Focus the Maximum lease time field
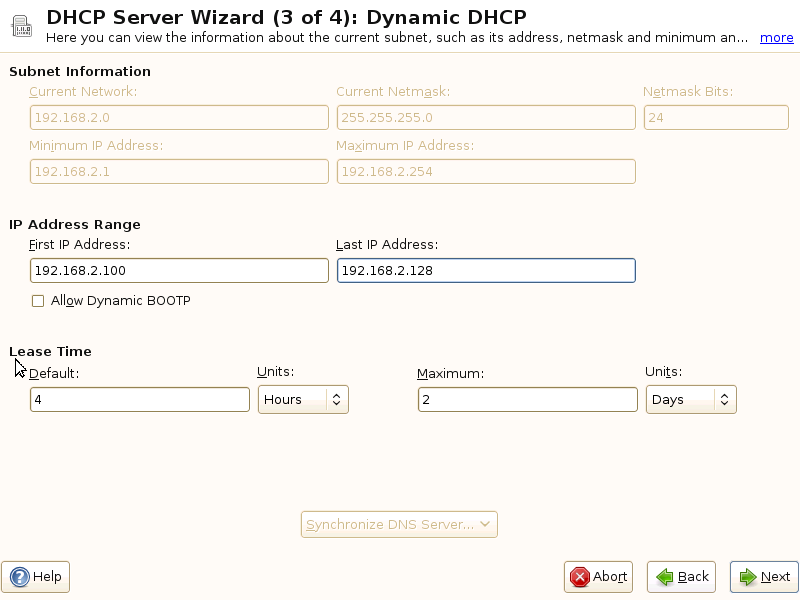Screen dimensions: 800x600 point(527,400)
